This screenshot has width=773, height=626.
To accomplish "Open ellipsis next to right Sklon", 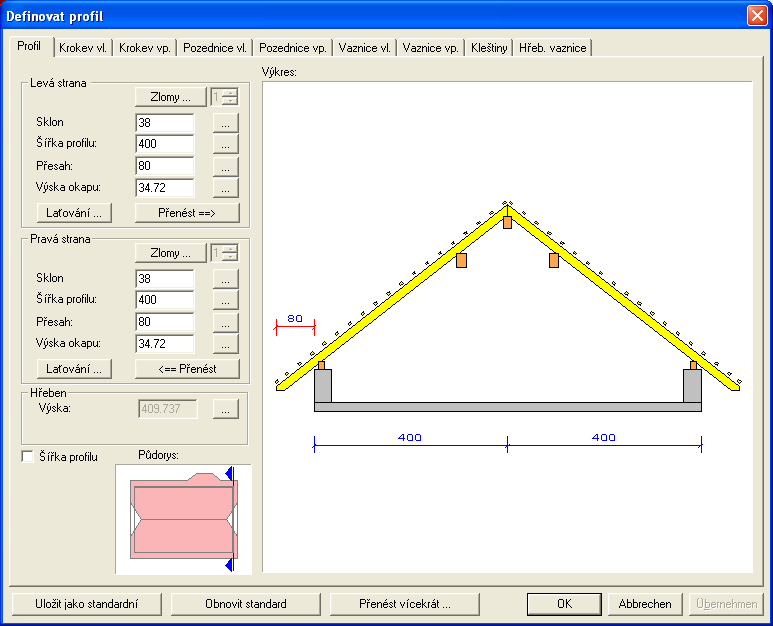I will (226, 278).
